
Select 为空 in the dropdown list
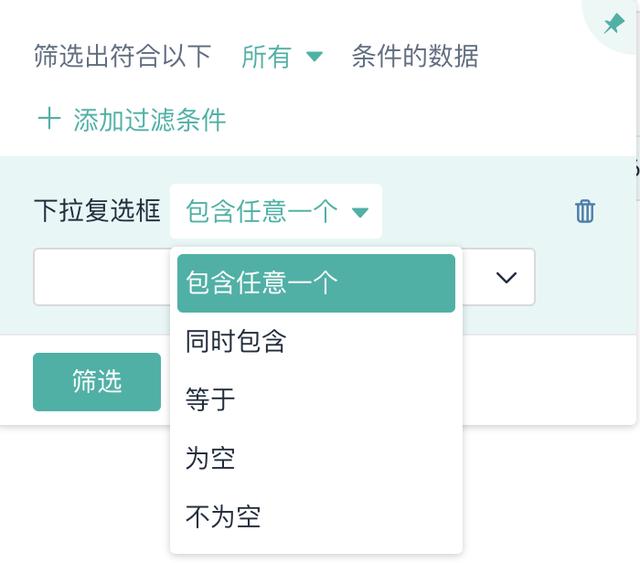click(x=211, y=458)
